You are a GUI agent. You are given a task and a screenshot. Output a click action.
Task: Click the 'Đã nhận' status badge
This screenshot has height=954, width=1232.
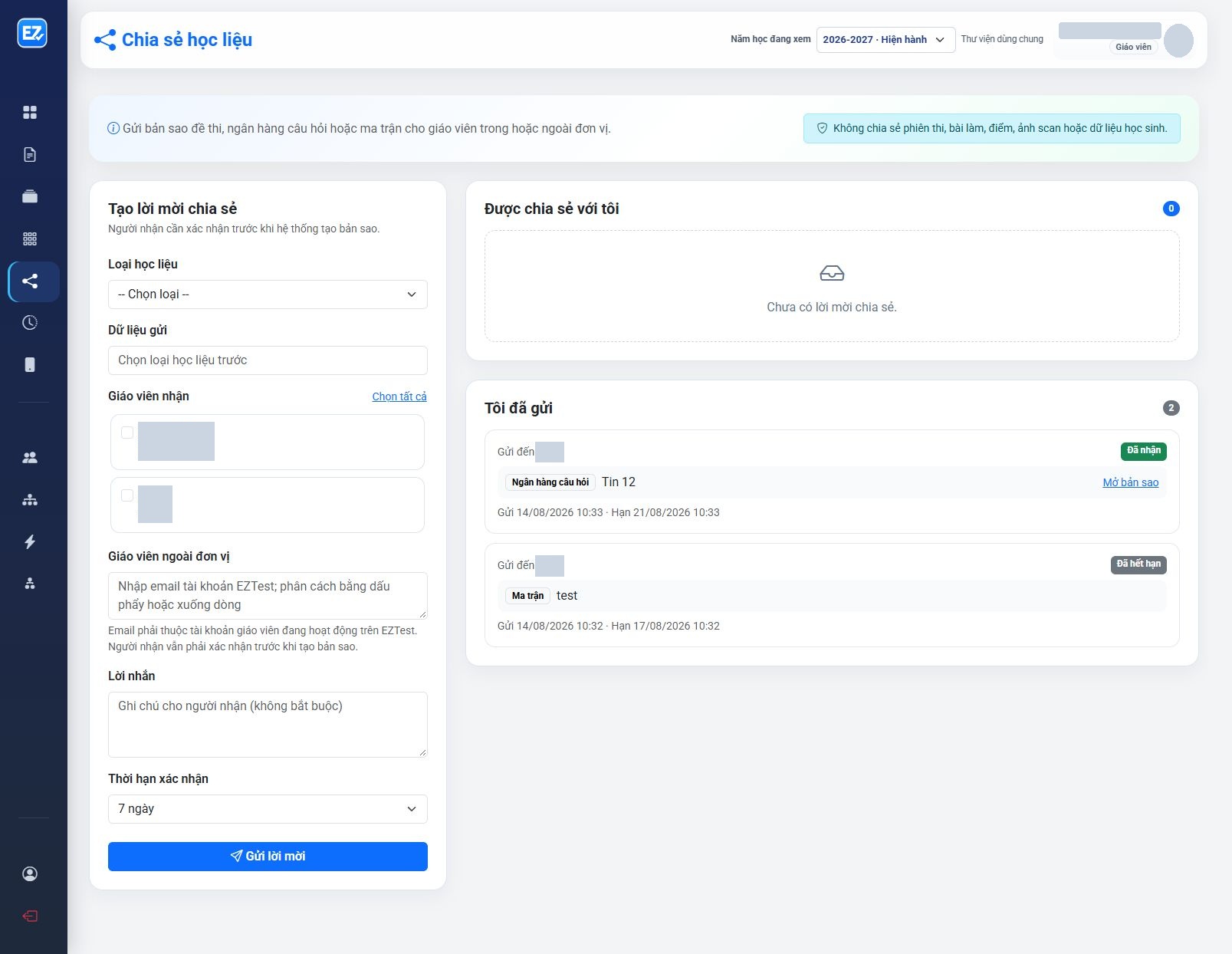pyautogui.click(x=1144, y=451)
